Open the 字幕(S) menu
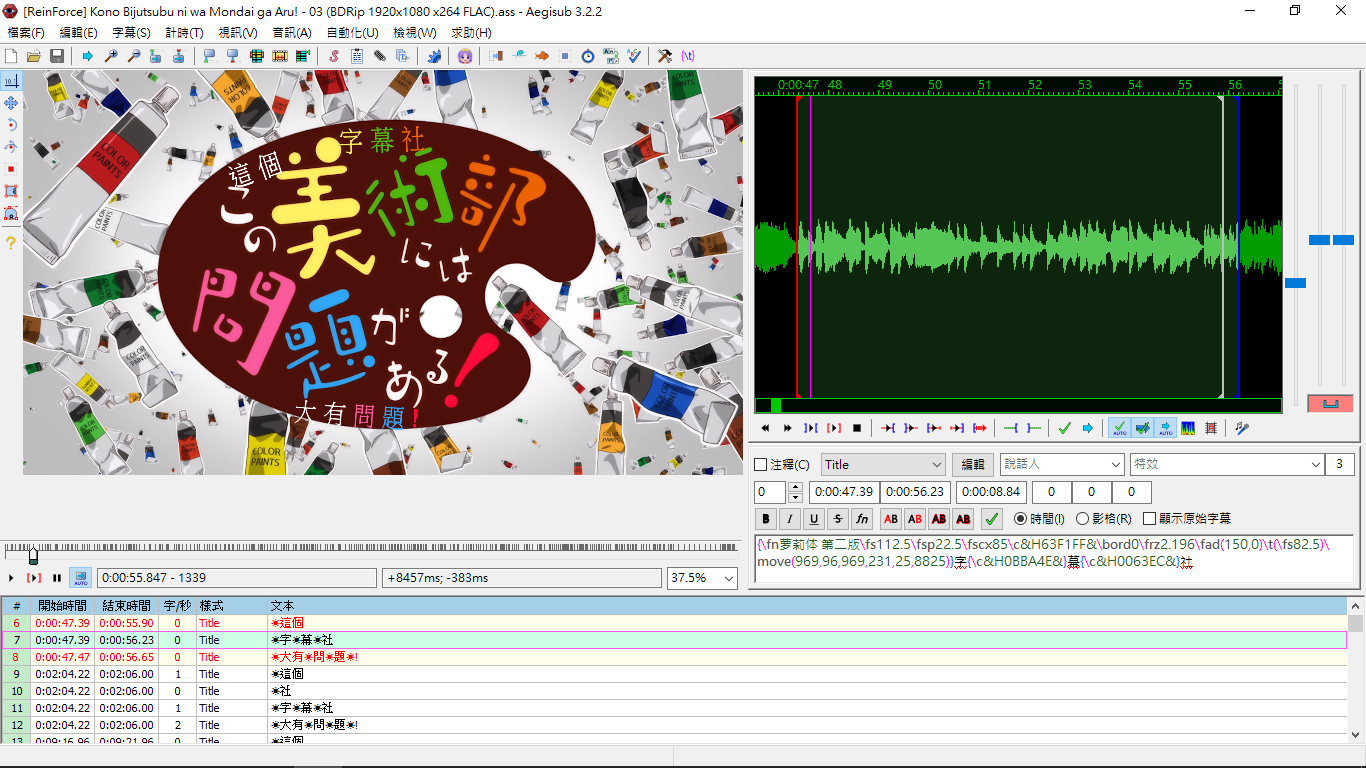Screen dimensions: 1366x768 (132, 33)
